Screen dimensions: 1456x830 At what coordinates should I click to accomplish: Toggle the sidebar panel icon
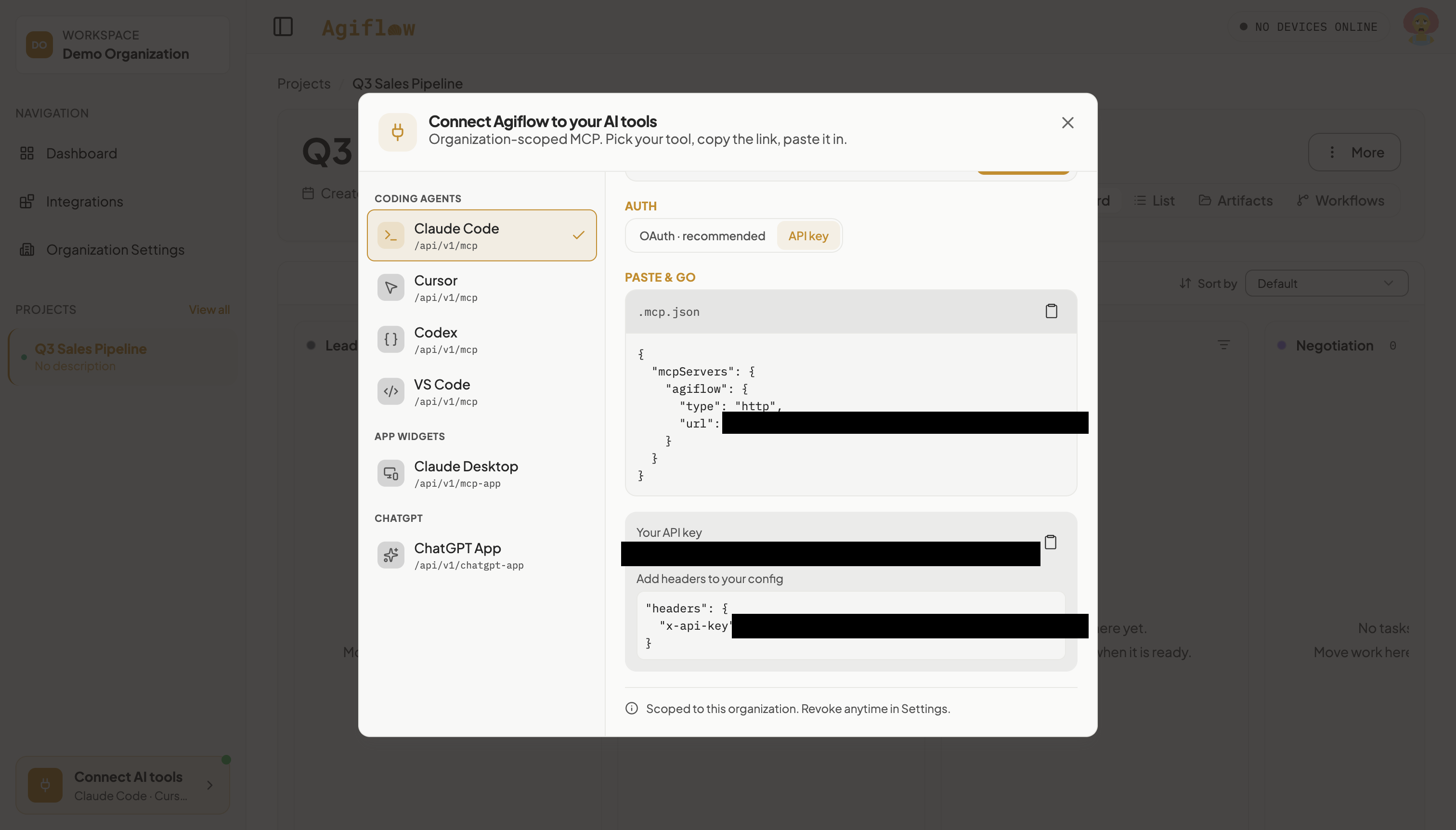pyautogui.click(x=283, y=27)
